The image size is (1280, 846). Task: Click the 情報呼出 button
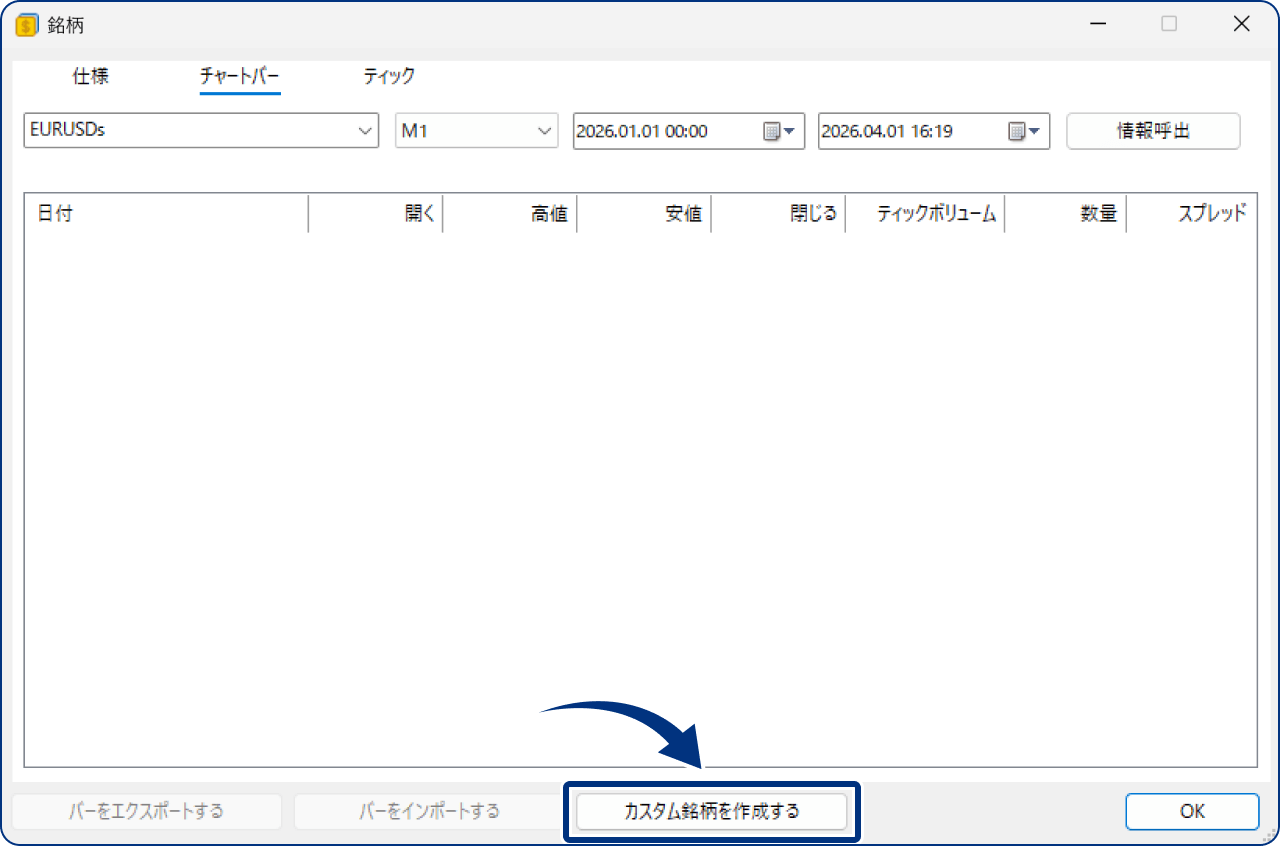[x=1152, y=130]
